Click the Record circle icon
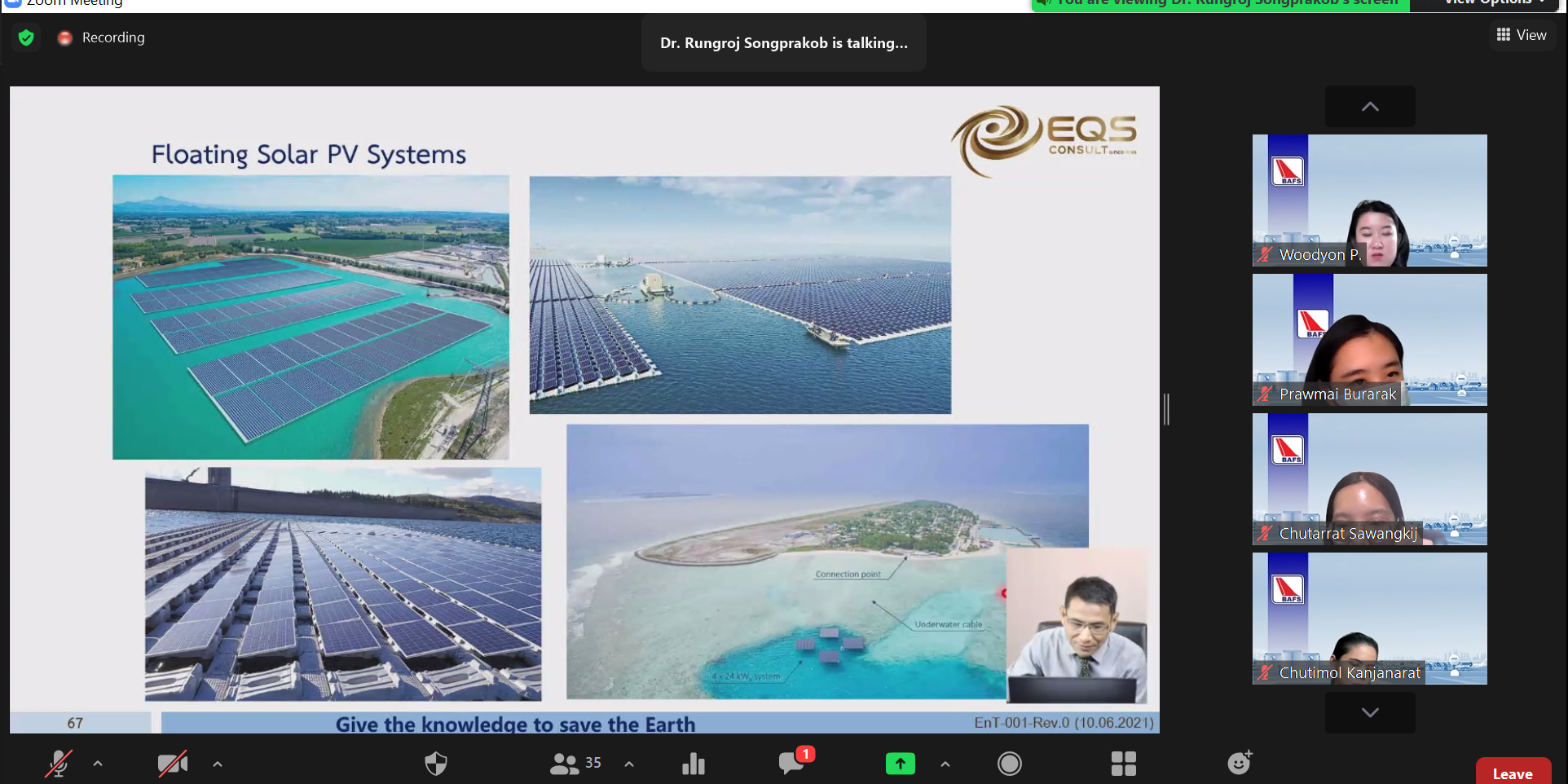 [1009, 764]
